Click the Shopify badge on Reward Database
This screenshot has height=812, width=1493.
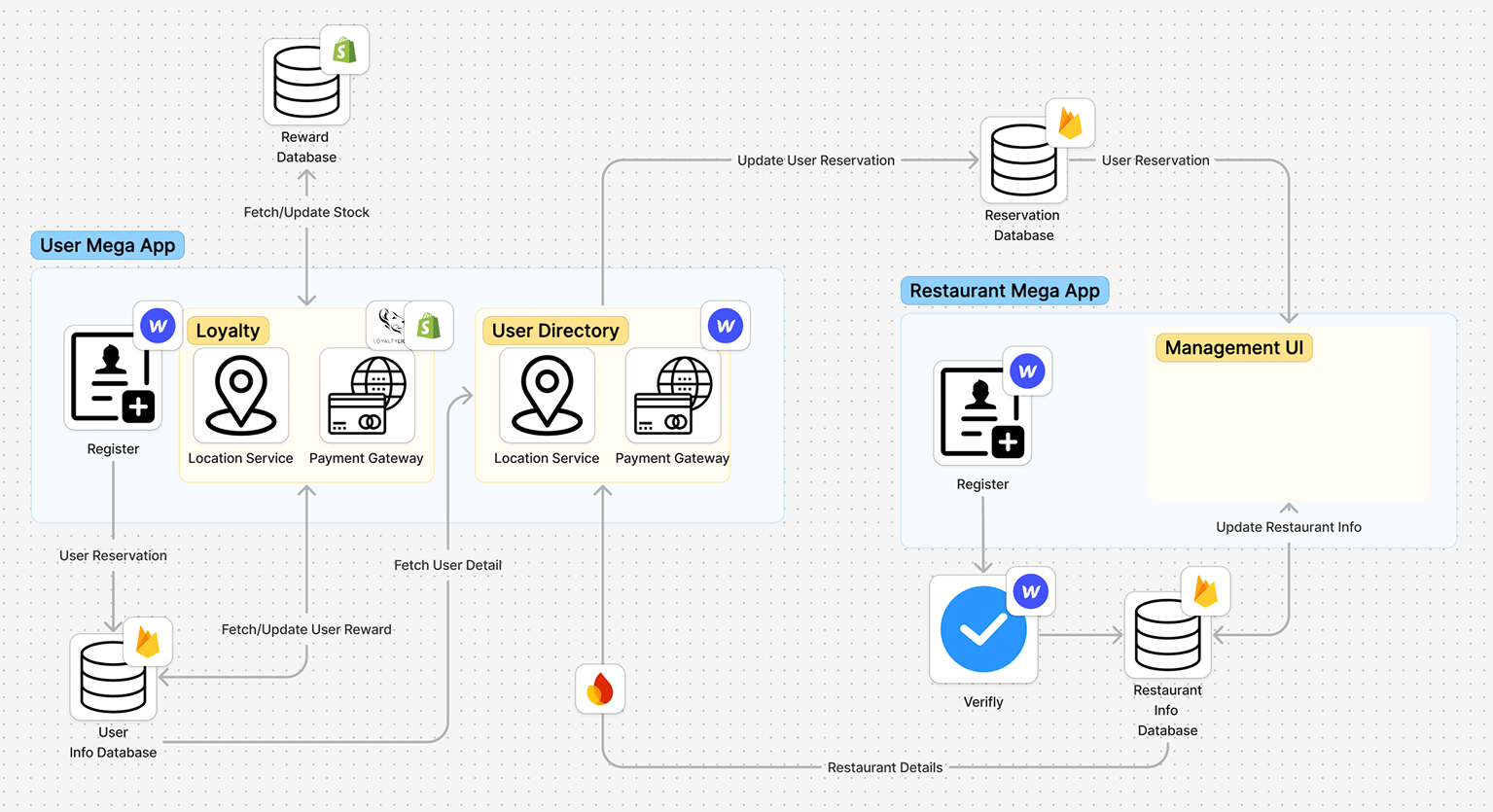tap(344, 51)
